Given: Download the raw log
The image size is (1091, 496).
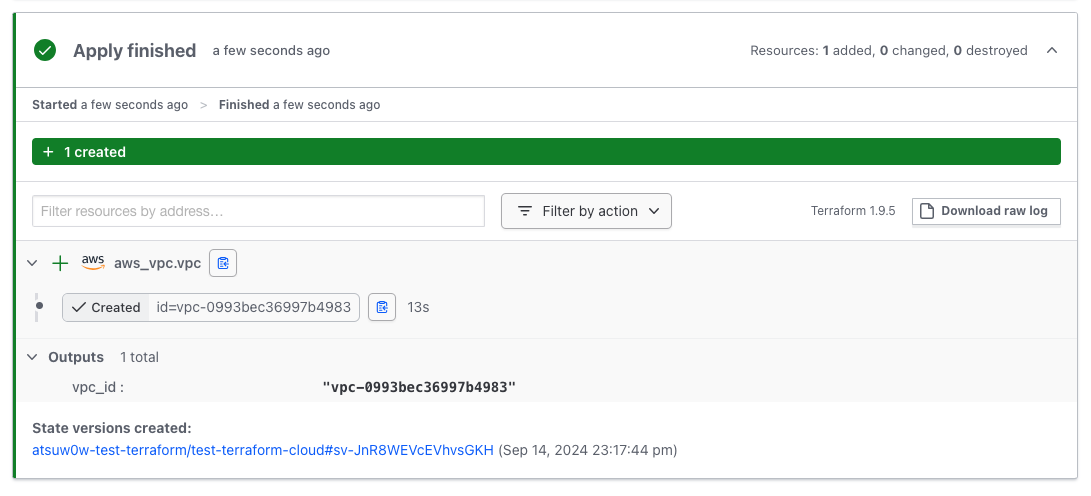Looking at the screenshot, I should pyautogui.click(x=986, y=211).
